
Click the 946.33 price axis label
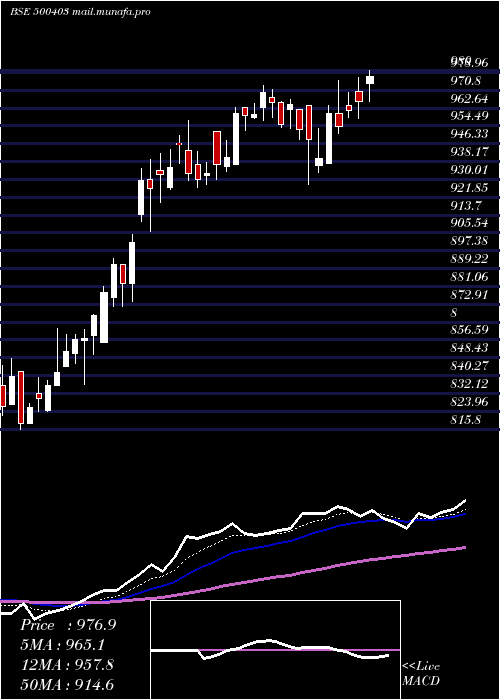pos(469,134)
